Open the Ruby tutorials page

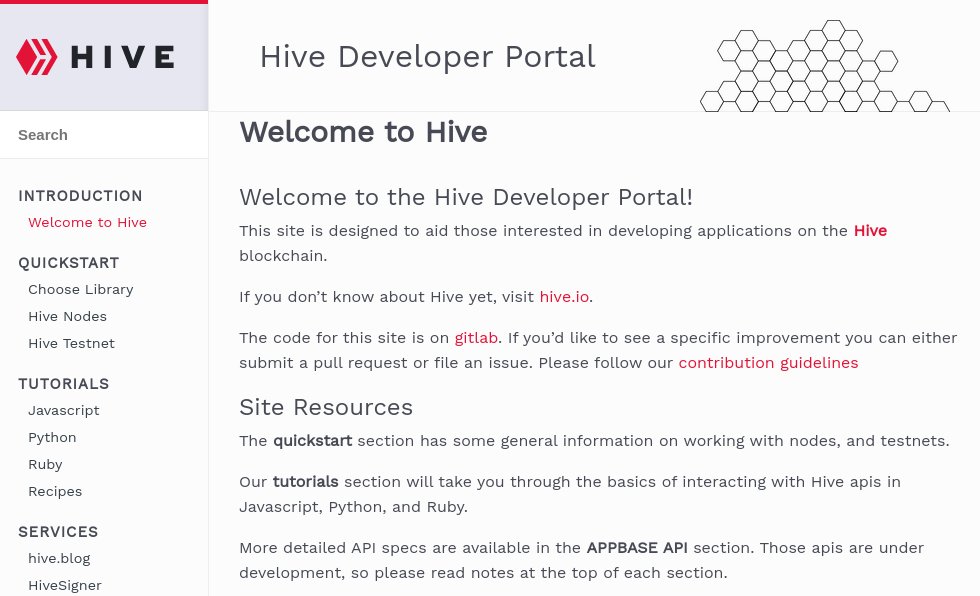point(45,464)
